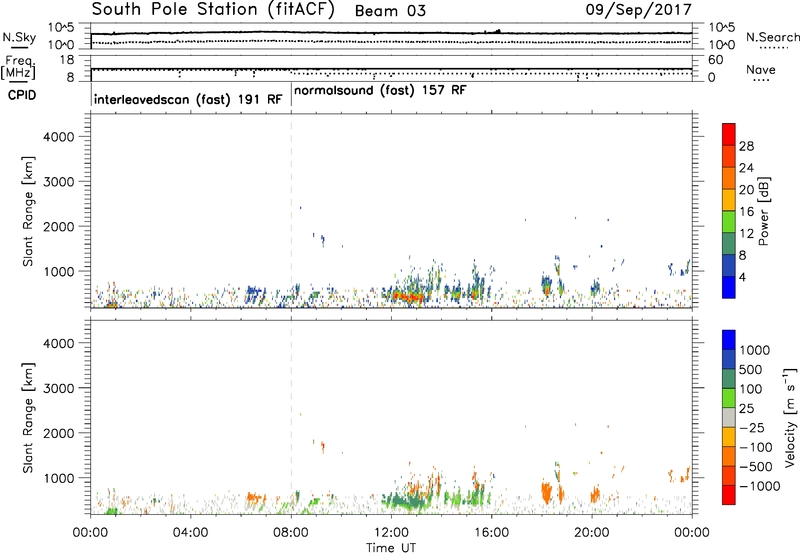Click the '18' frequency axis label
The image size is (800, 554).
click(x=66, y=60)
